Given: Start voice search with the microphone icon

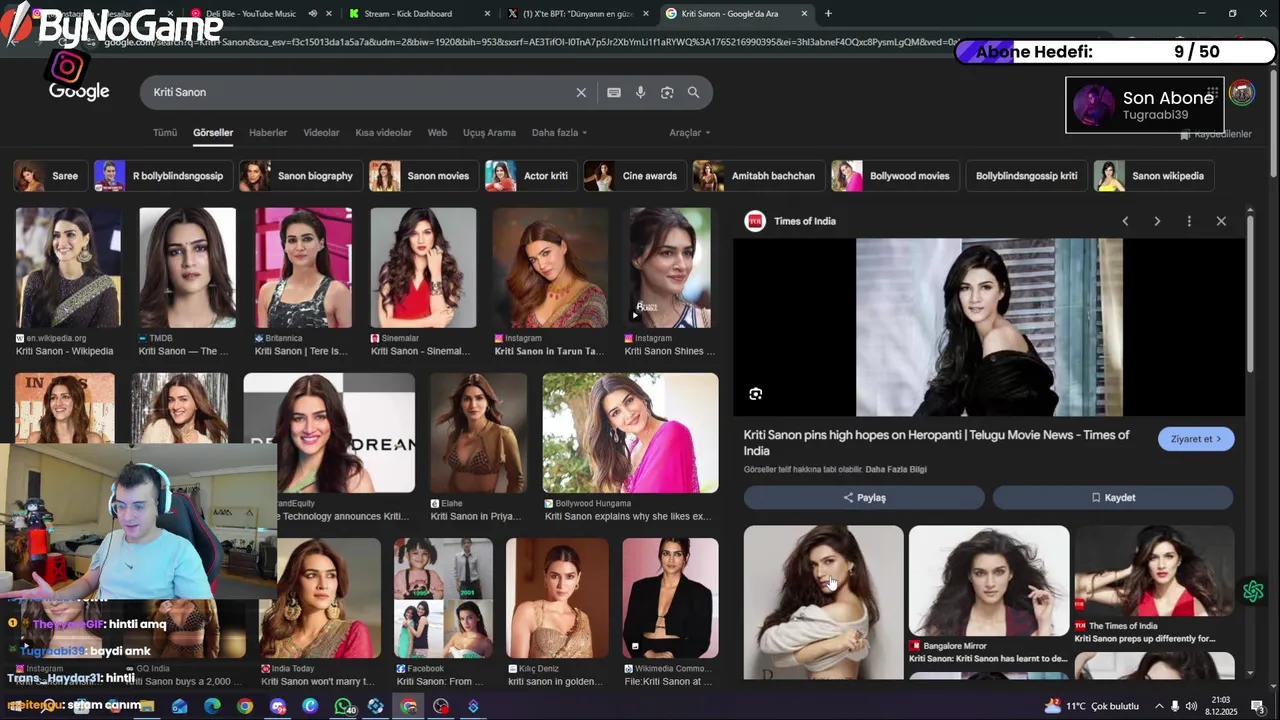Looking at the screenshot, I should 640,92.
